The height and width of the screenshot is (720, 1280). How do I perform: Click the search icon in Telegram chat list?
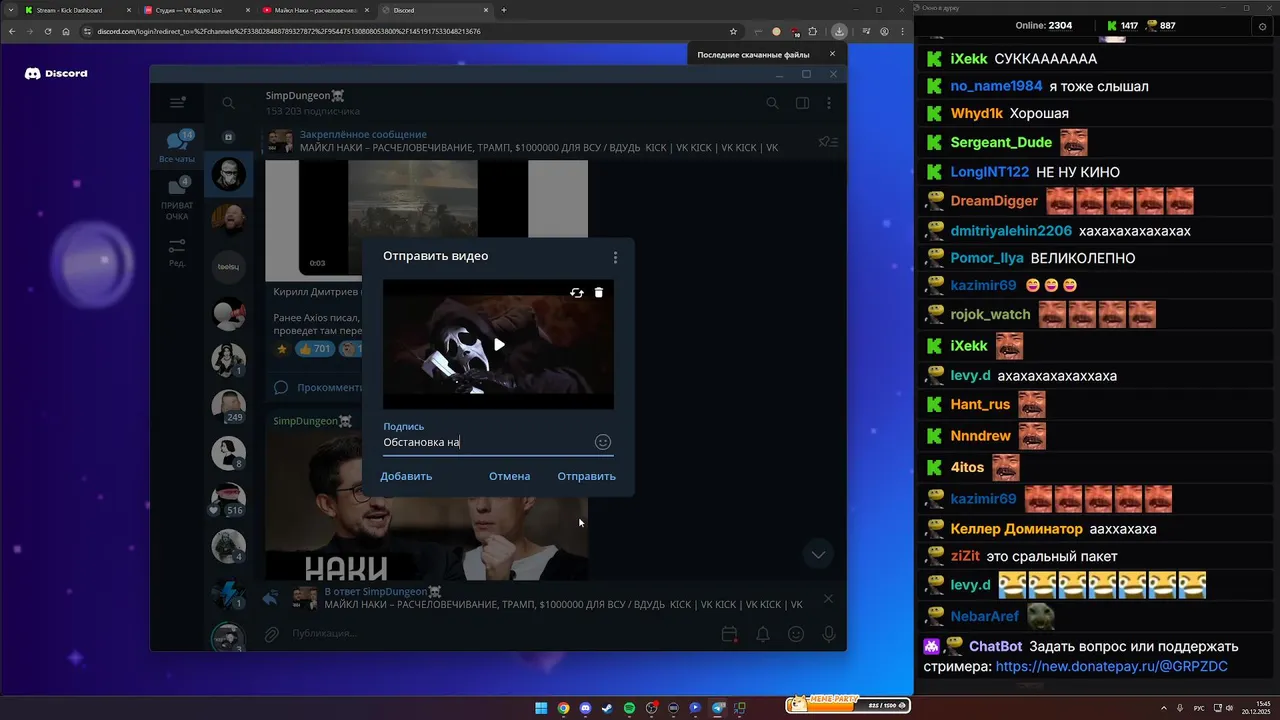228,103
